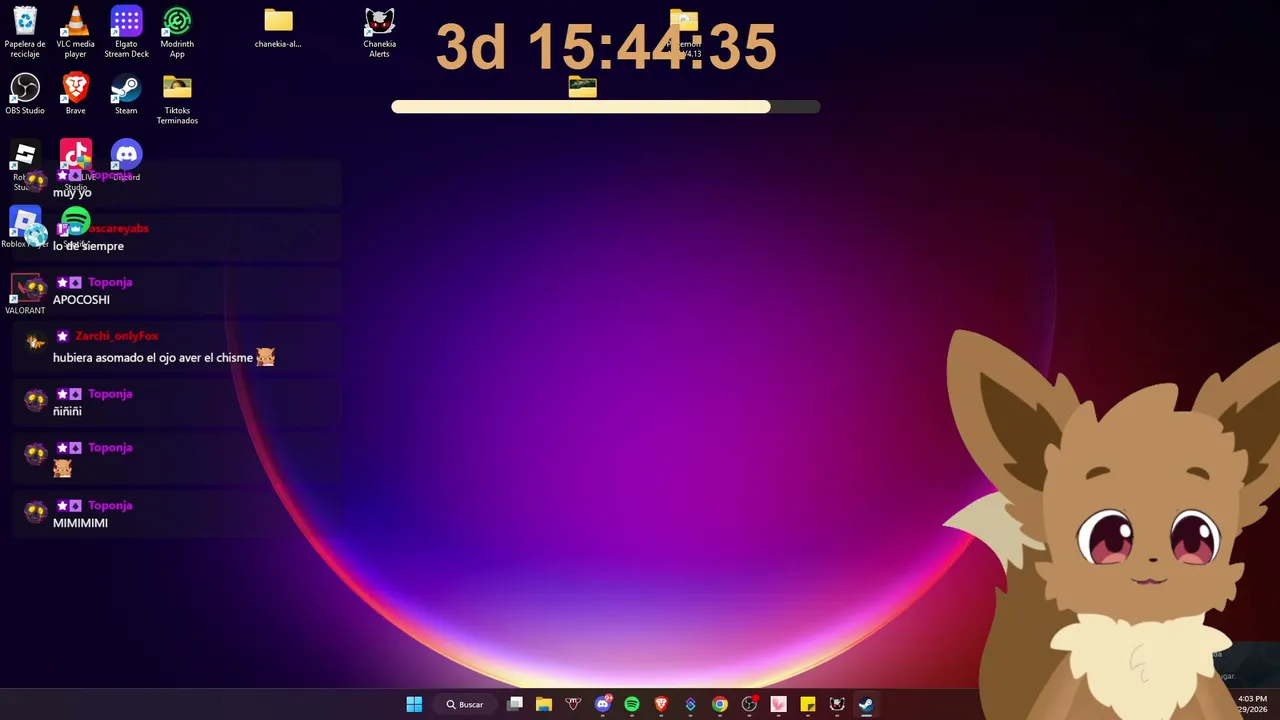The height and width of the screenshot is (720, 1280).
Task: Select the chanekia-al... folder on desktop
Action: point(278,28)
